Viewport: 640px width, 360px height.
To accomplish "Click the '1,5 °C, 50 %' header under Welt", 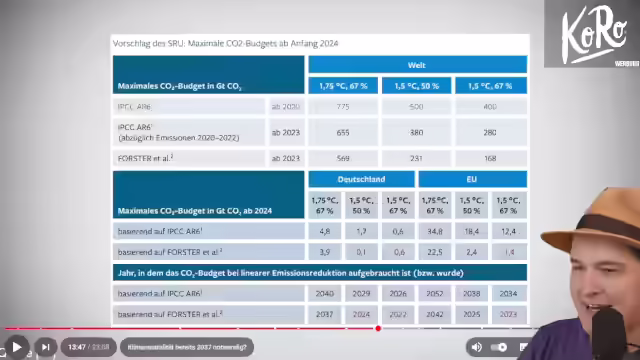I will [416, 86].
